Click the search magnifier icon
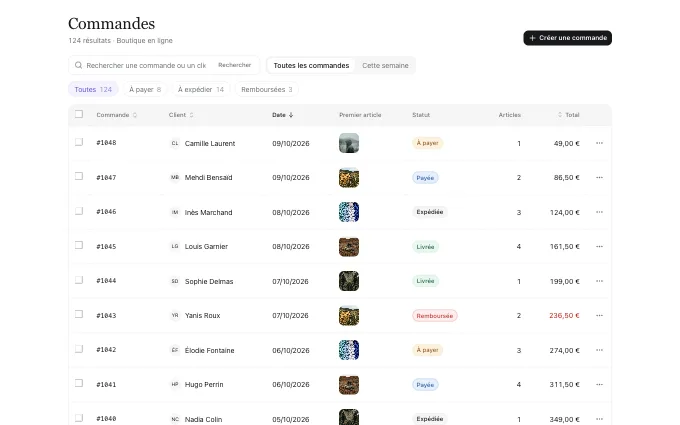This screenshot has height=425, width=680. [x=78, y=65]
